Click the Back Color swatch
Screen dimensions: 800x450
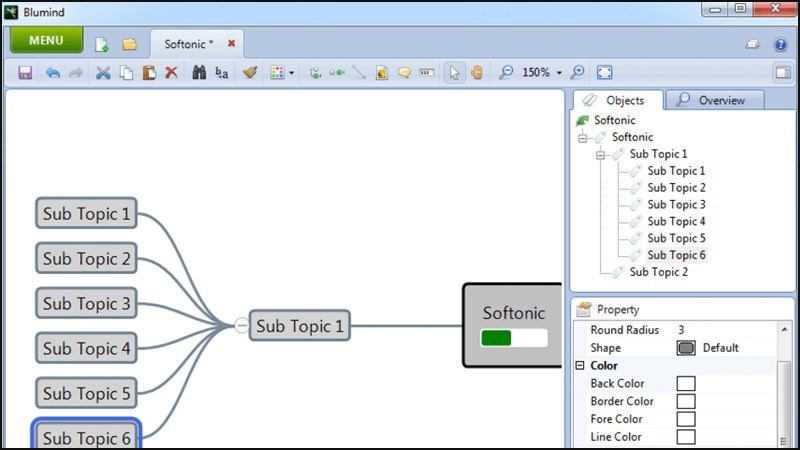click(x=686, y=384)
